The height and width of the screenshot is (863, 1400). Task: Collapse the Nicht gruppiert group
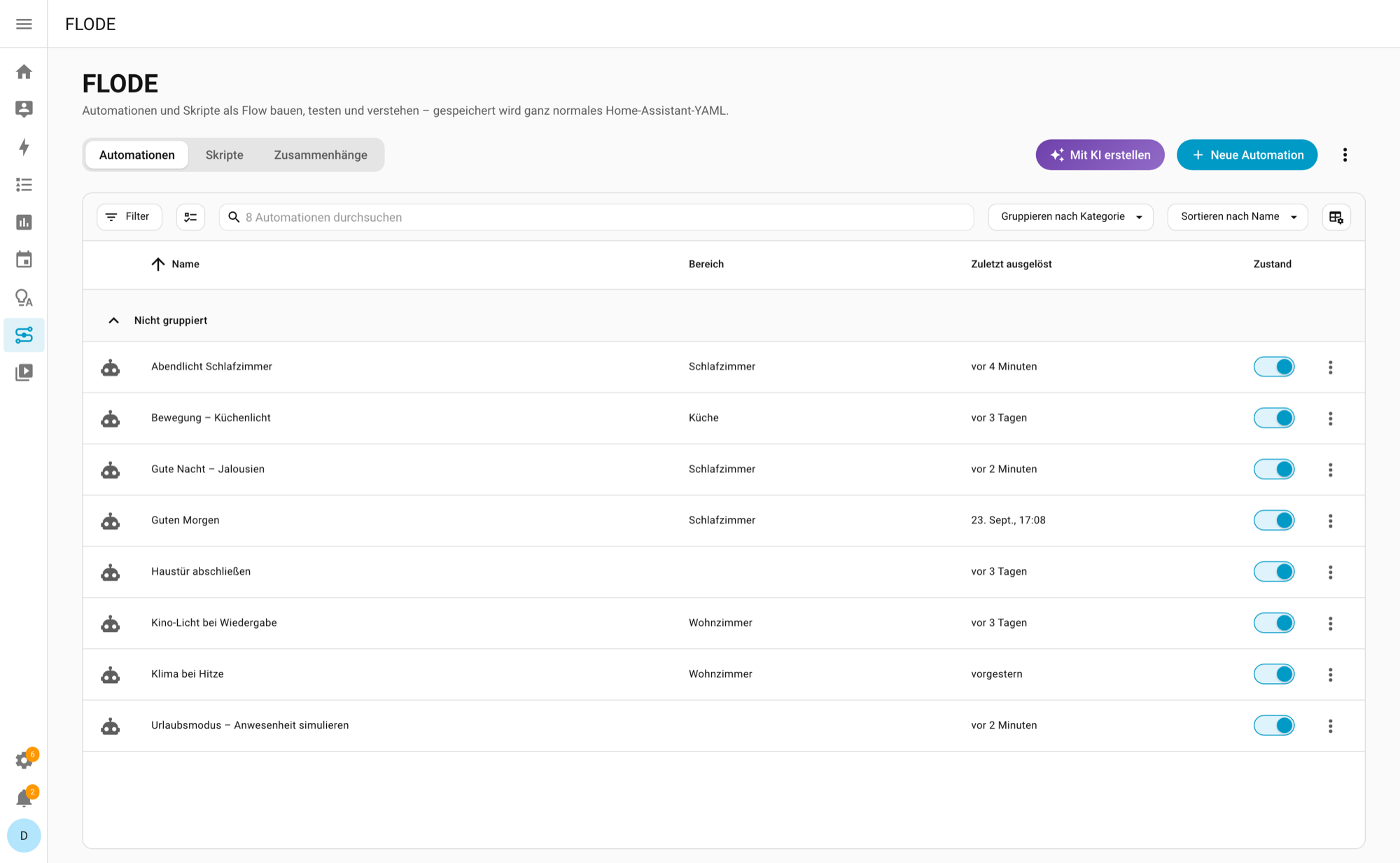click(x=113, y=321)
